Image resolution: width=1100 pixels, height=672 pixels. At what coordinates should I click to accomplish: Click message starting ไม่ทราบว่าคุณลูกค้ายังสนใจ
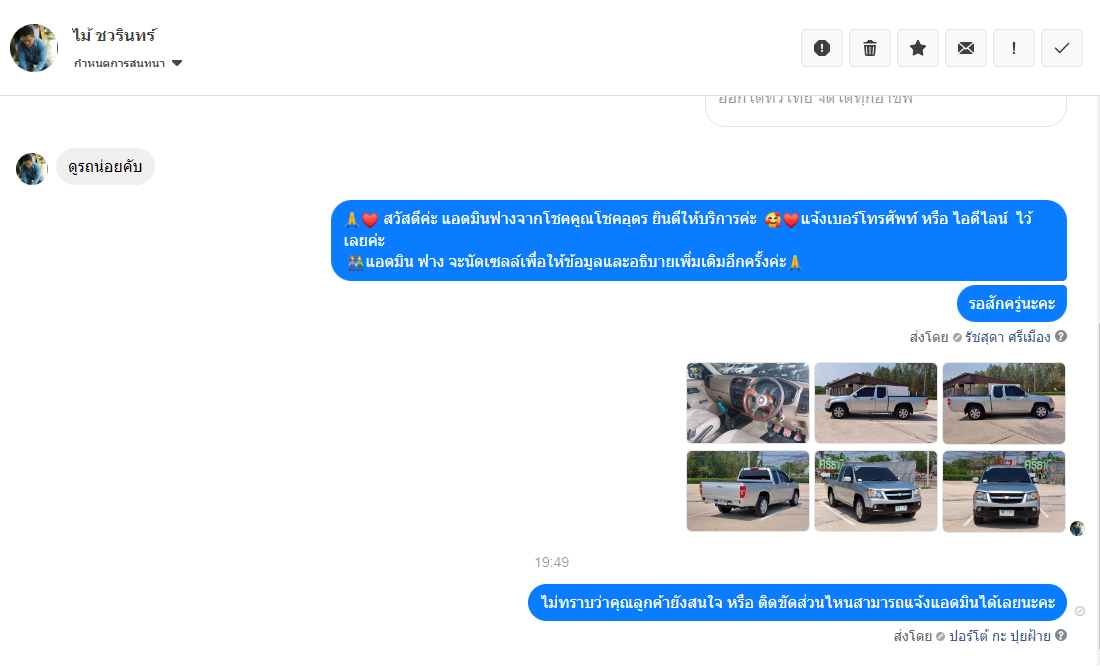798,603
